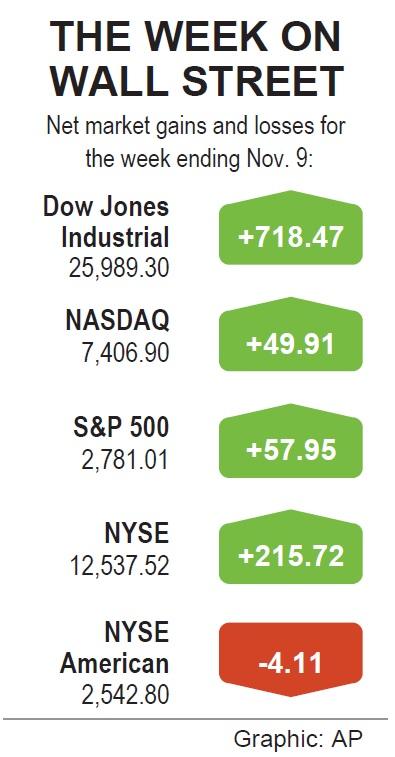
Task: Click the Dow closing value 25,989.30
Action: (119, 268)
